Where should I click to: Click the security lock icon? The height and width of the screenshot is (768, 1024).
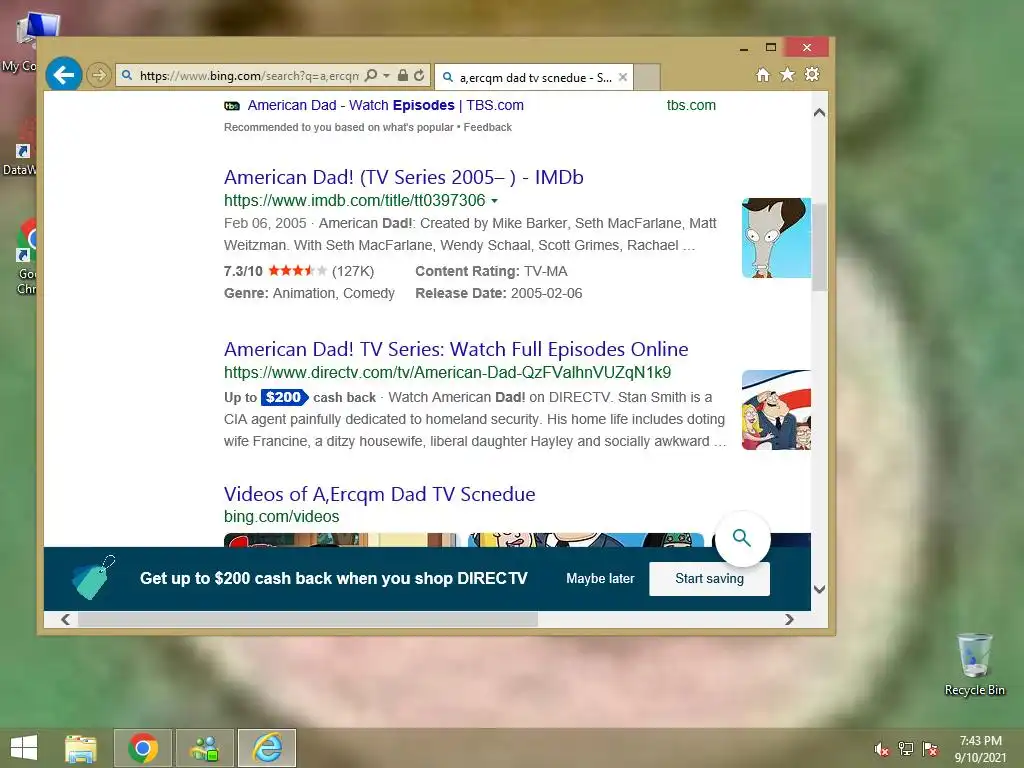pos(403,75)
